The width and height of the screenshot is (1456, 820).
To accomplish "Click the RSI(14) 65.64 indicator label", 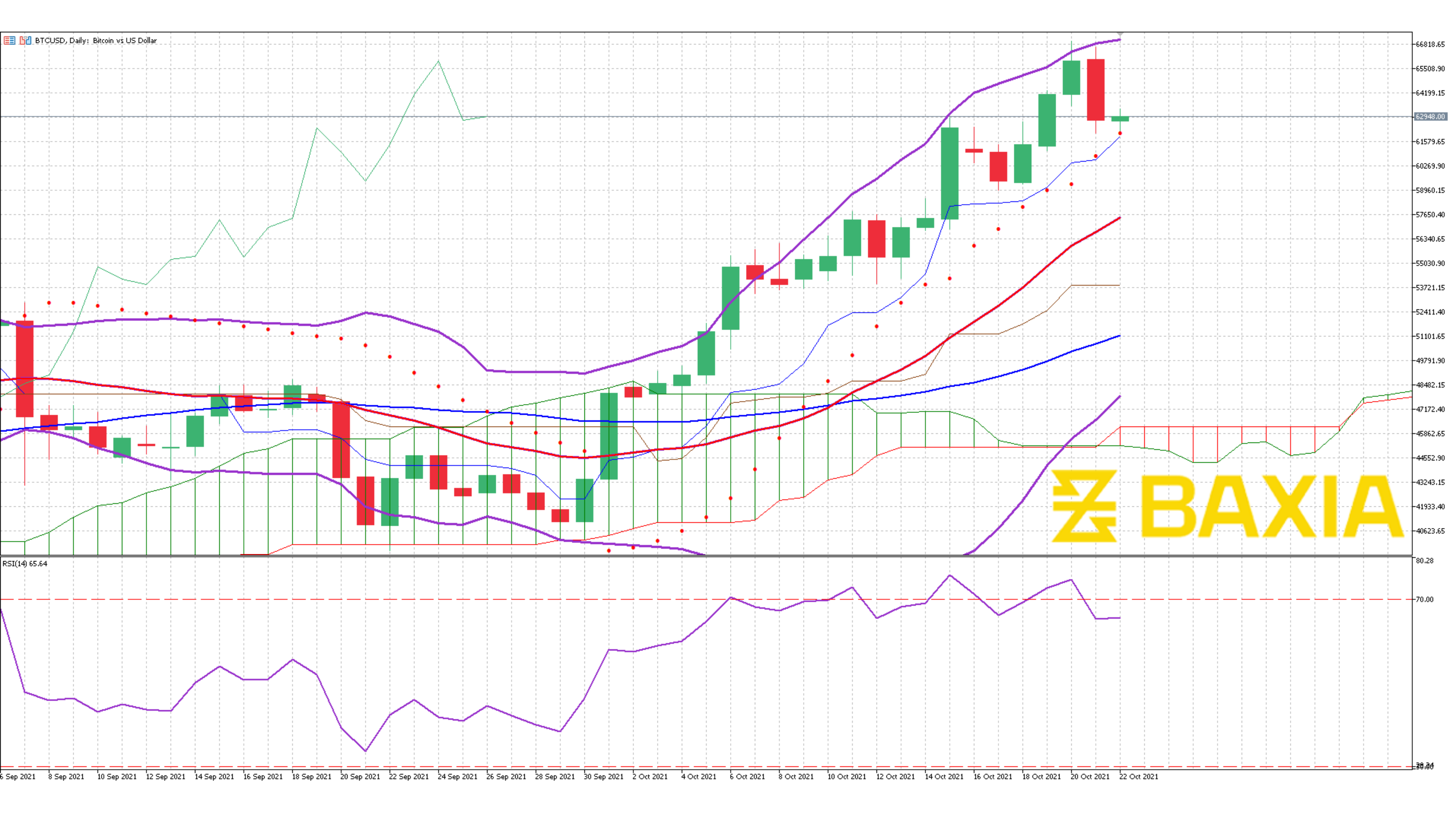I will pos(25,564).
